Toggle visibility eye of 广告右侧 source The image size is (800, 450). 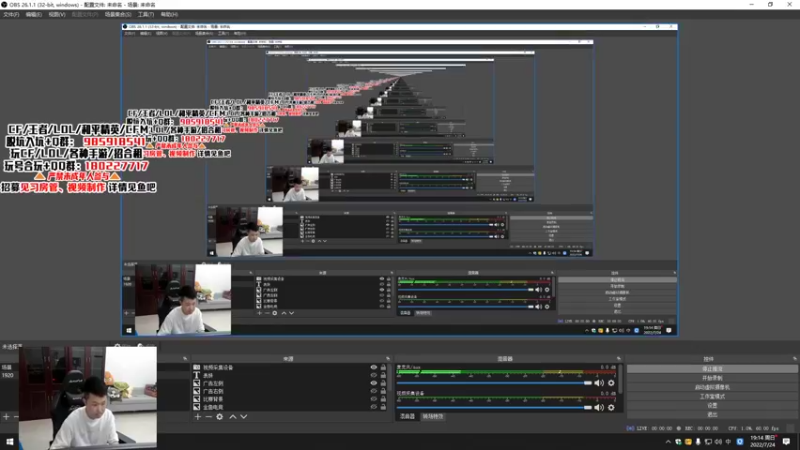(x=373, y=391)
